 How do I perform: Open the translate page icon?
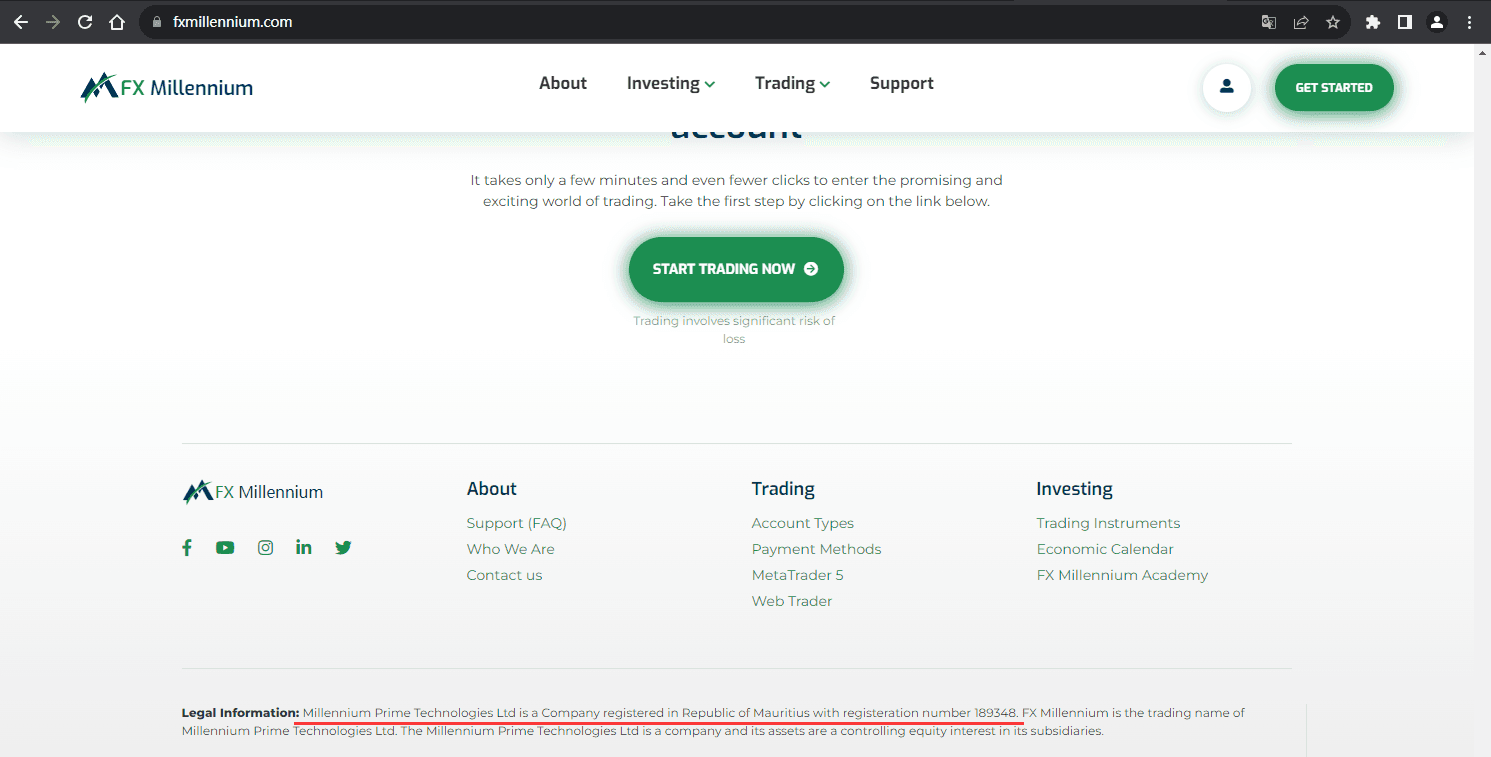[1269, 22]
